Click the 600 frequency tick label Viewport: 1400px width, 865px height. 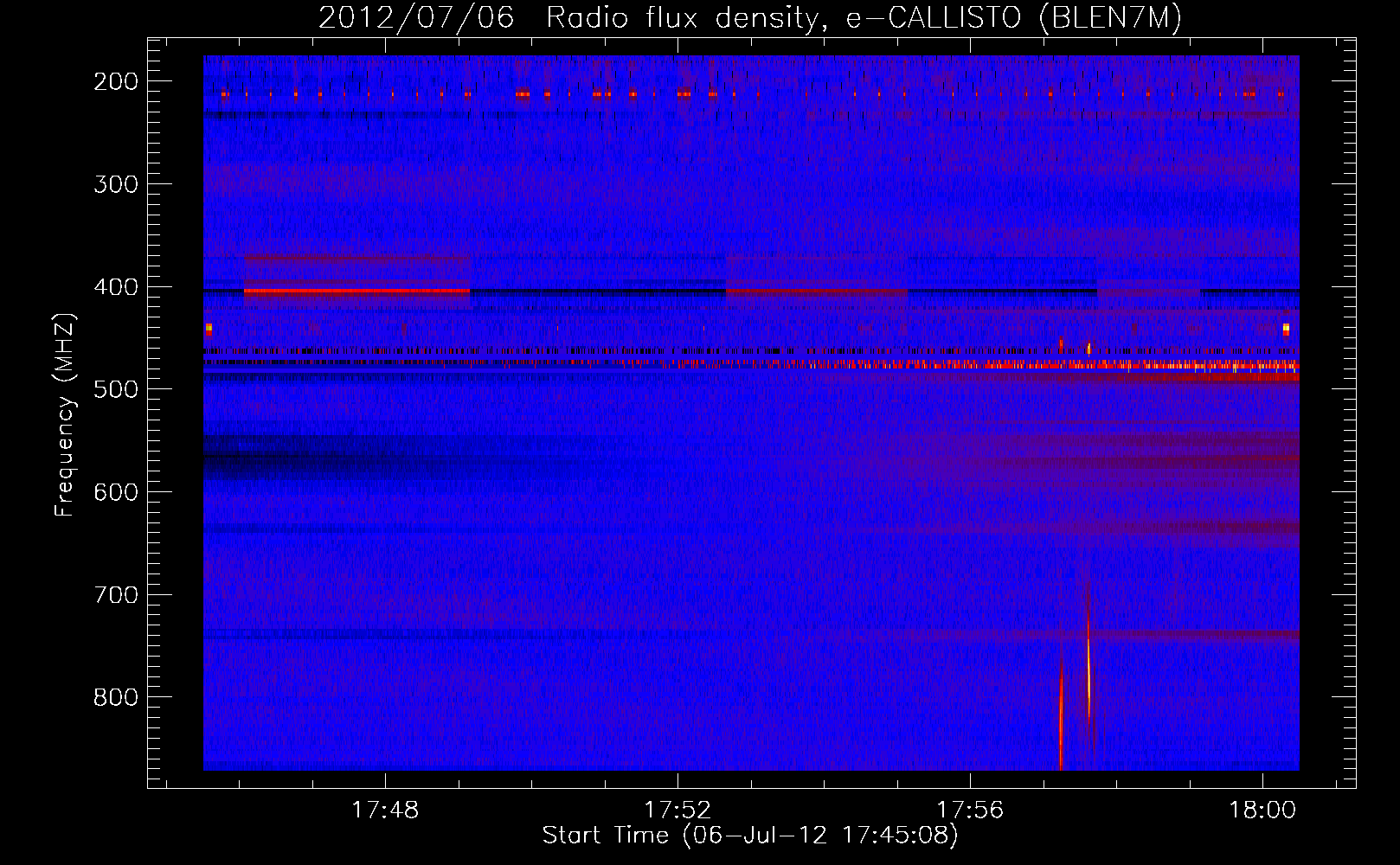[116, 492]
